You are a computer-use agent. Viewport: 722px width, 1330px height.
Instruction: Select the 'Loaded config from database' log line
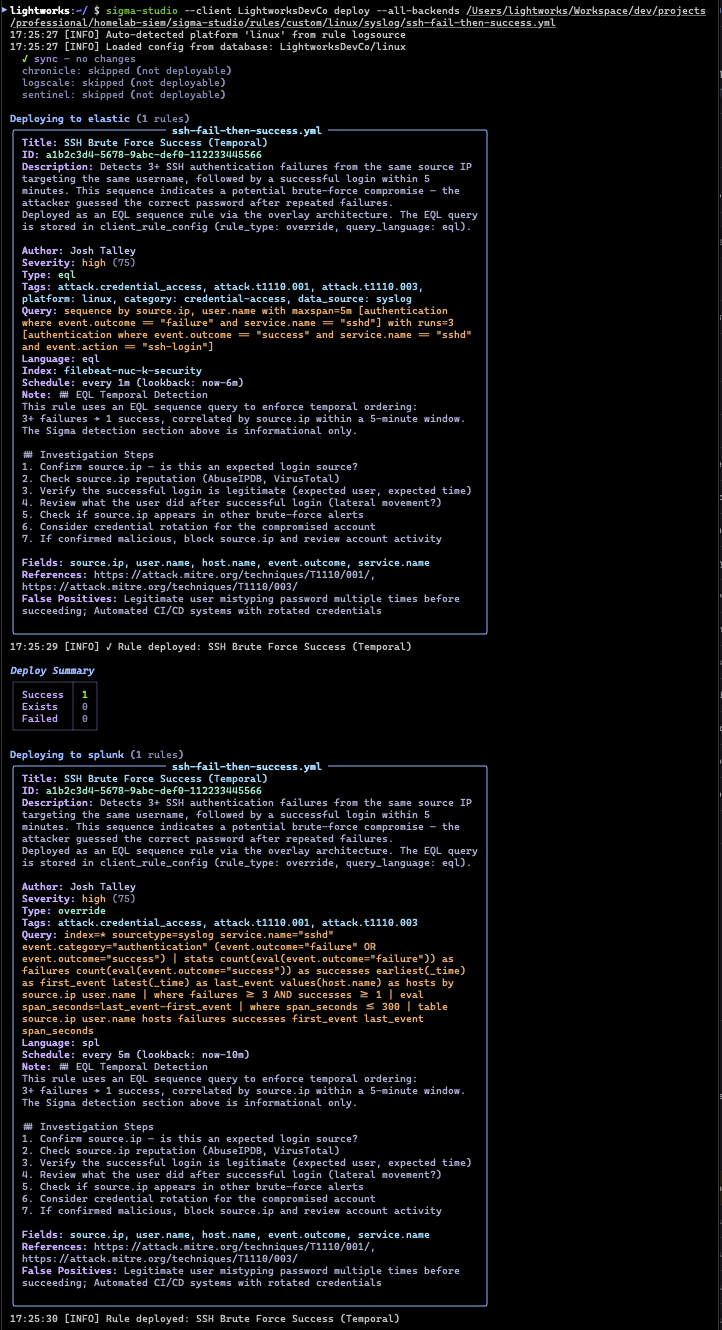point(209,46)
